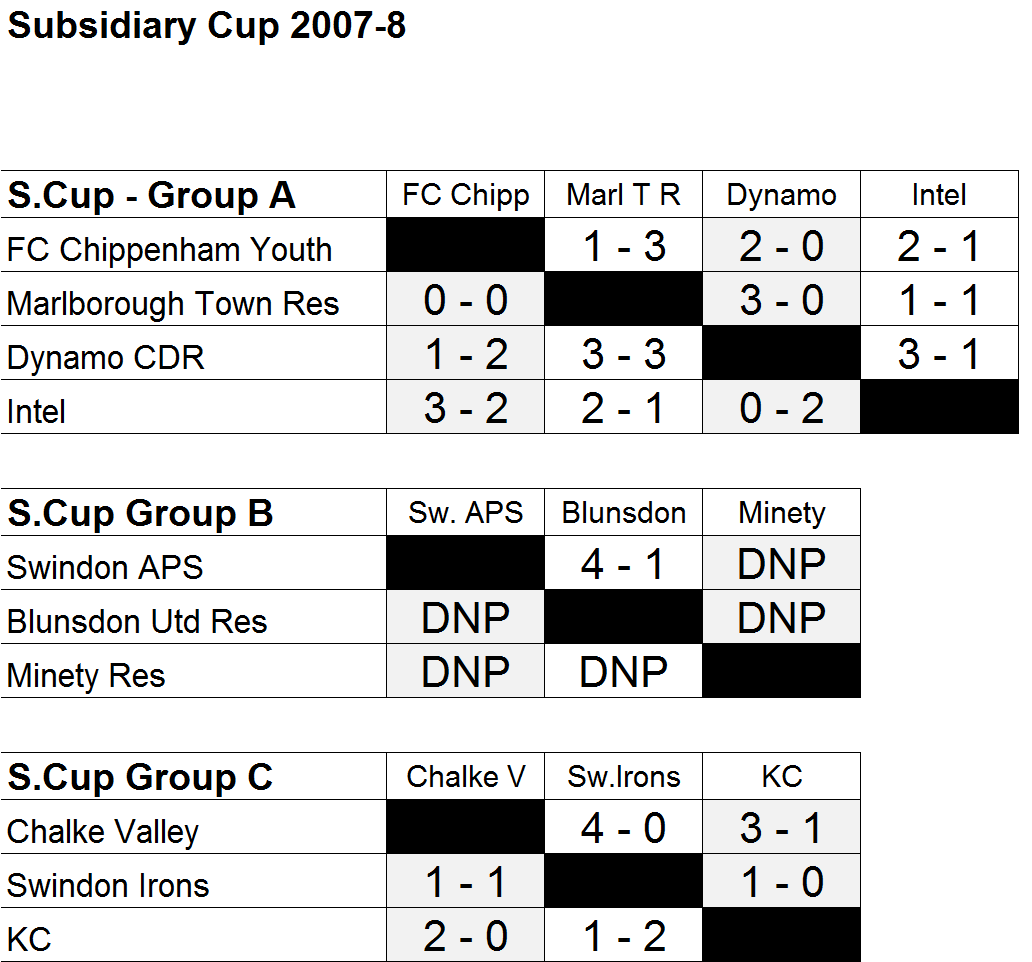
Task: Select the 3 - 3 score in Dynamo CDR row
Action: point(623,355)
